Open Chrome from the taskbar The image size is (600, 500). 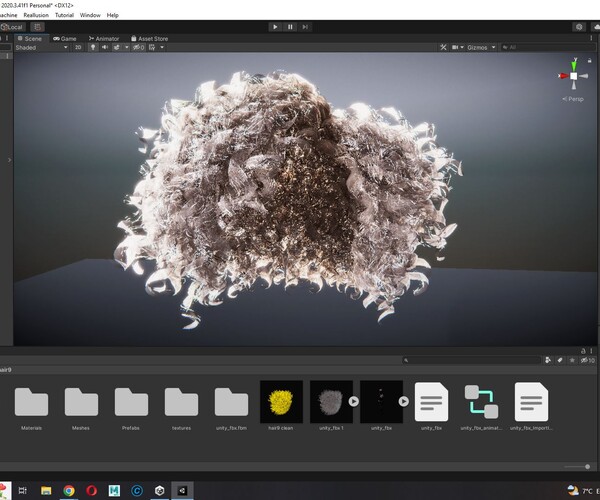tap(69, 490)
